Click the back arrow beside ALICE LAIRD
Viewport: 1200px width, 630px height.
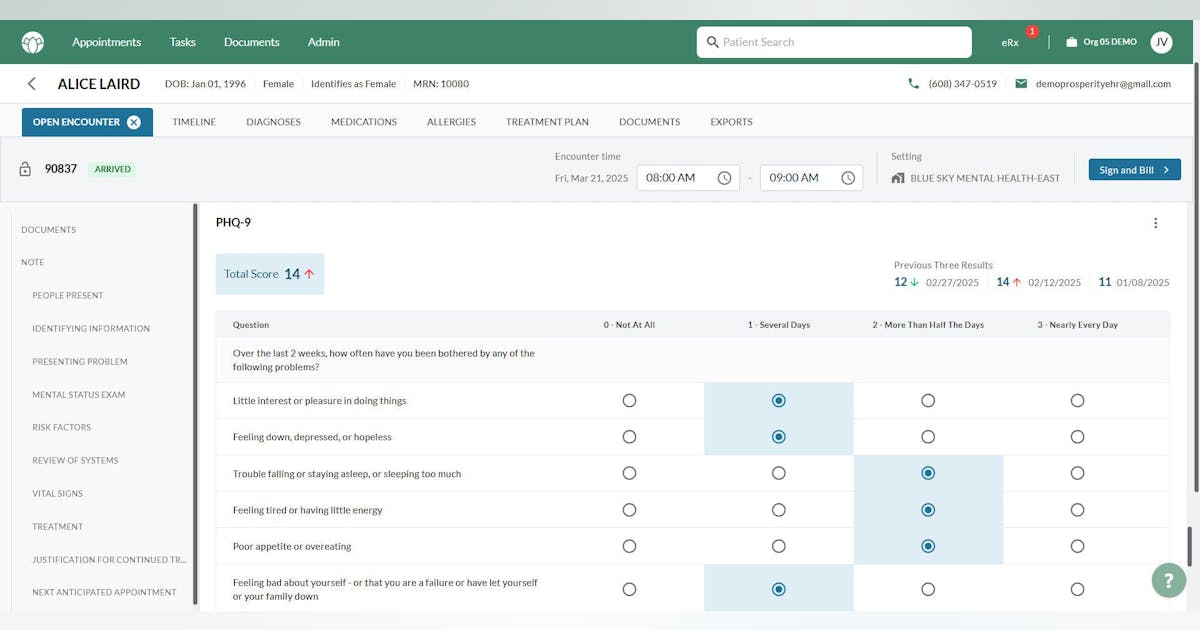click(31, 84)
